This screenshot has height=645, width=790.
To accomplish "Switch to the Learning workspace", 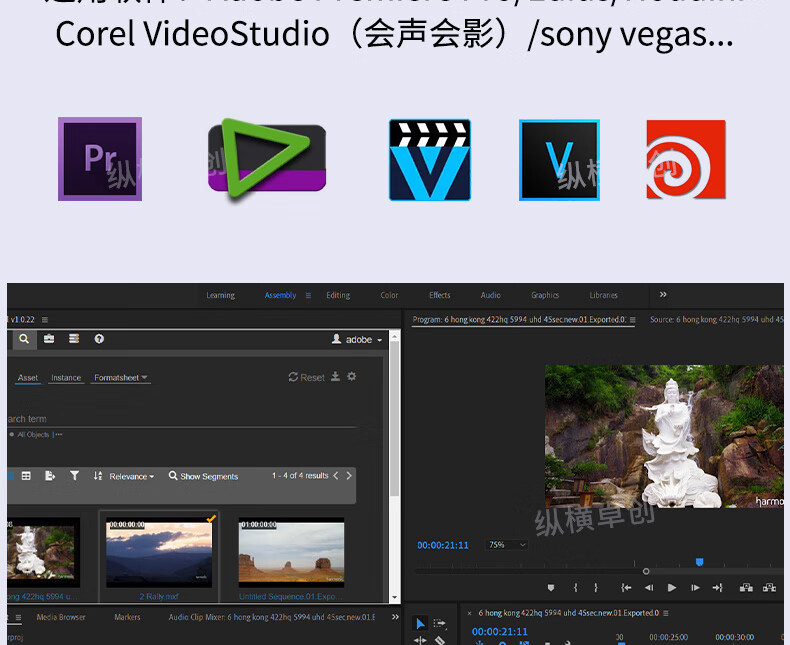I will click(x=220, y=295).
